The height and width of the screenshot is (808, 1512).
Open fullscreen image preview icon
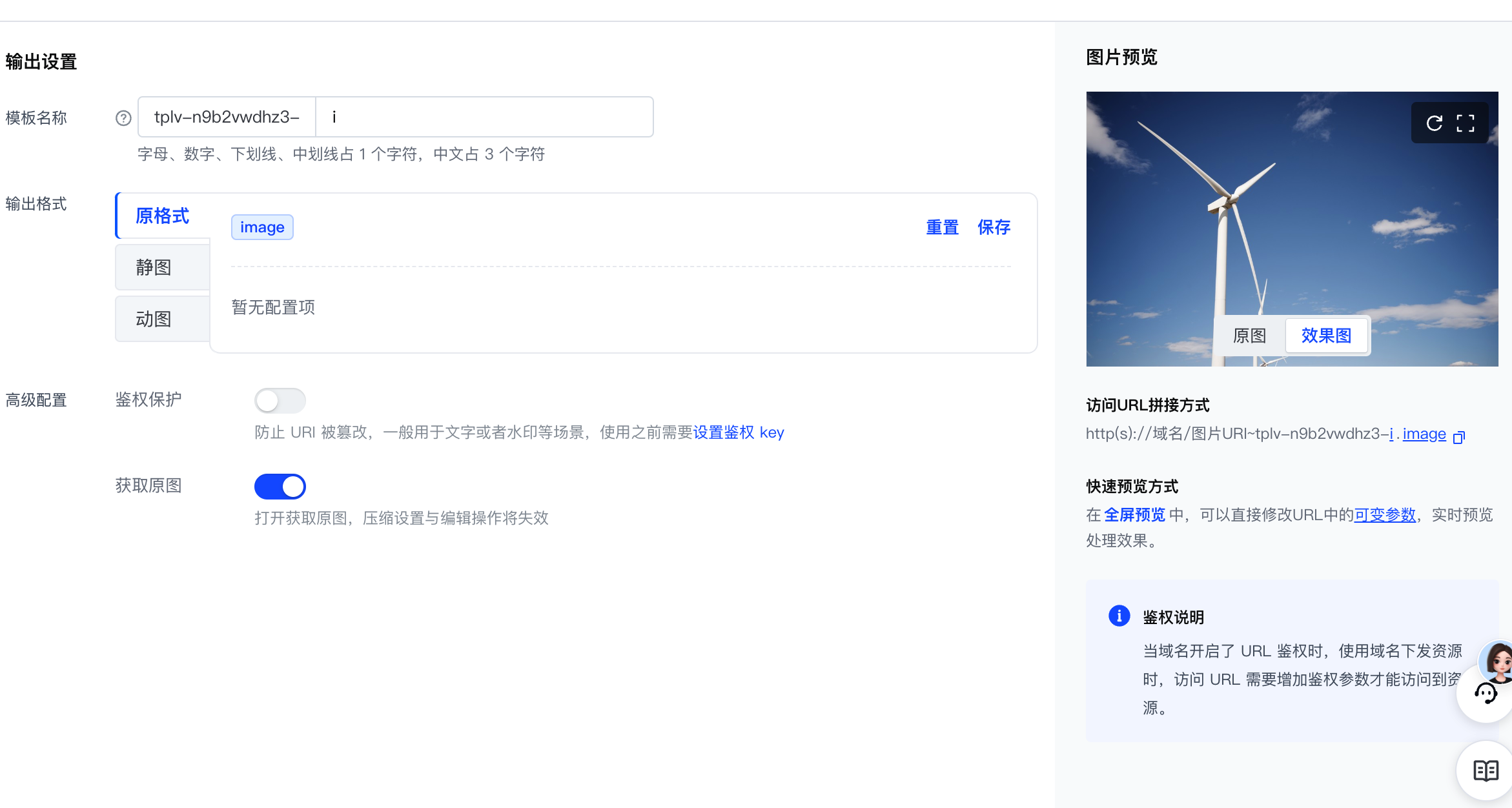pyautogui.click(x=1466, y=123)
